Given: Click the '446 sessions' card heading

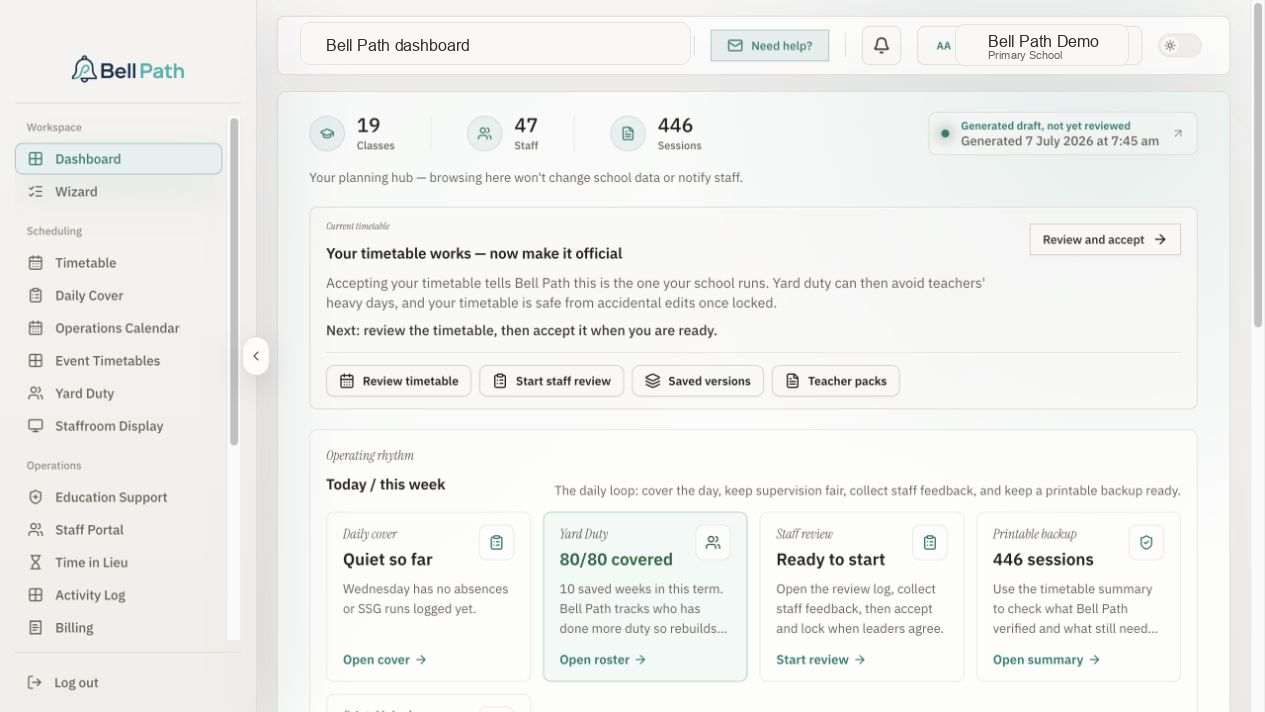Looking at the screenshot, I should (x=1043, y=560).
